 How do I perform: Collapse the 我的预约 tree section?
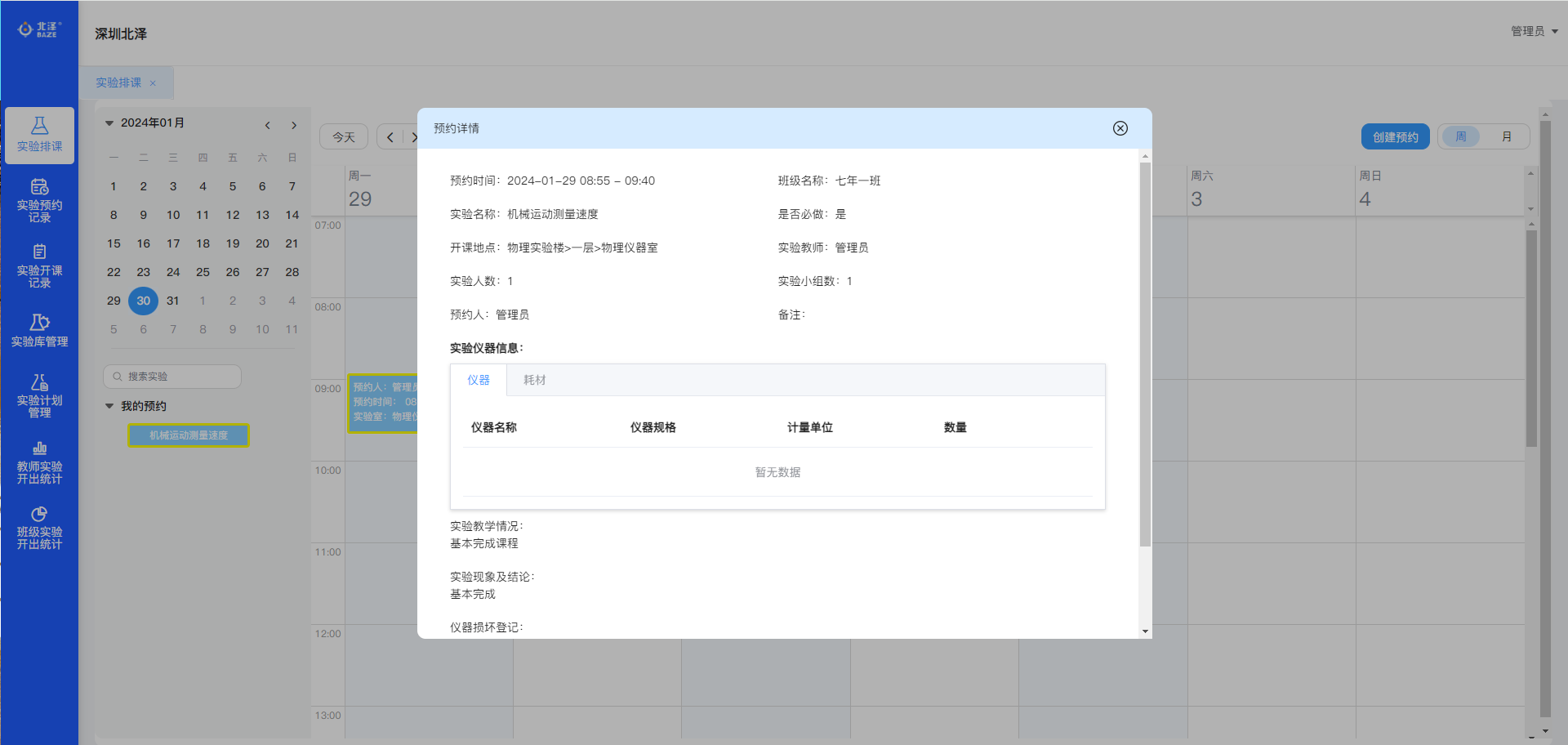[x=109, y=406]
